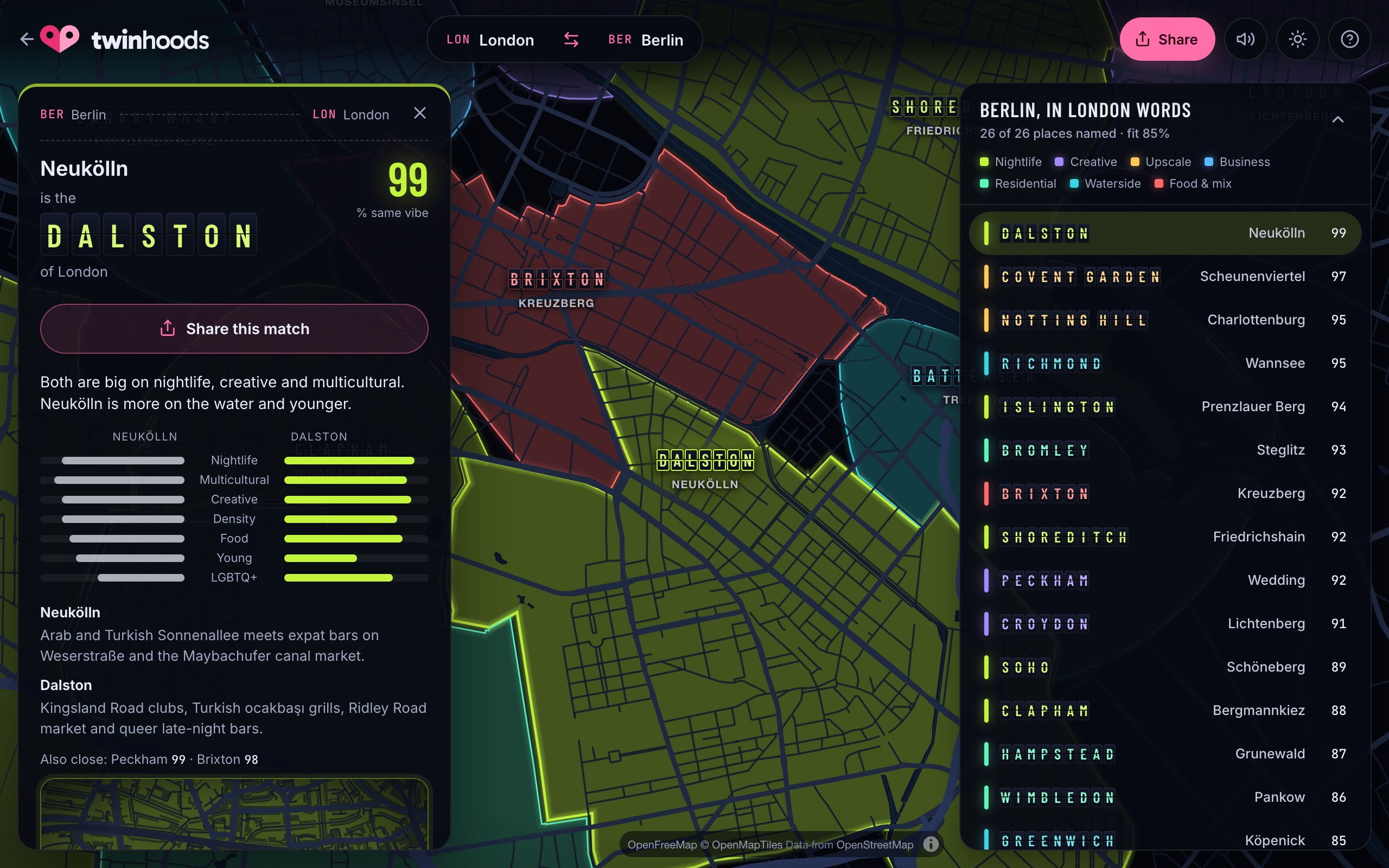Viewport: 1389px width, 868px height.
Task: Click the Business legend item
Action: tap(1237, 162)
